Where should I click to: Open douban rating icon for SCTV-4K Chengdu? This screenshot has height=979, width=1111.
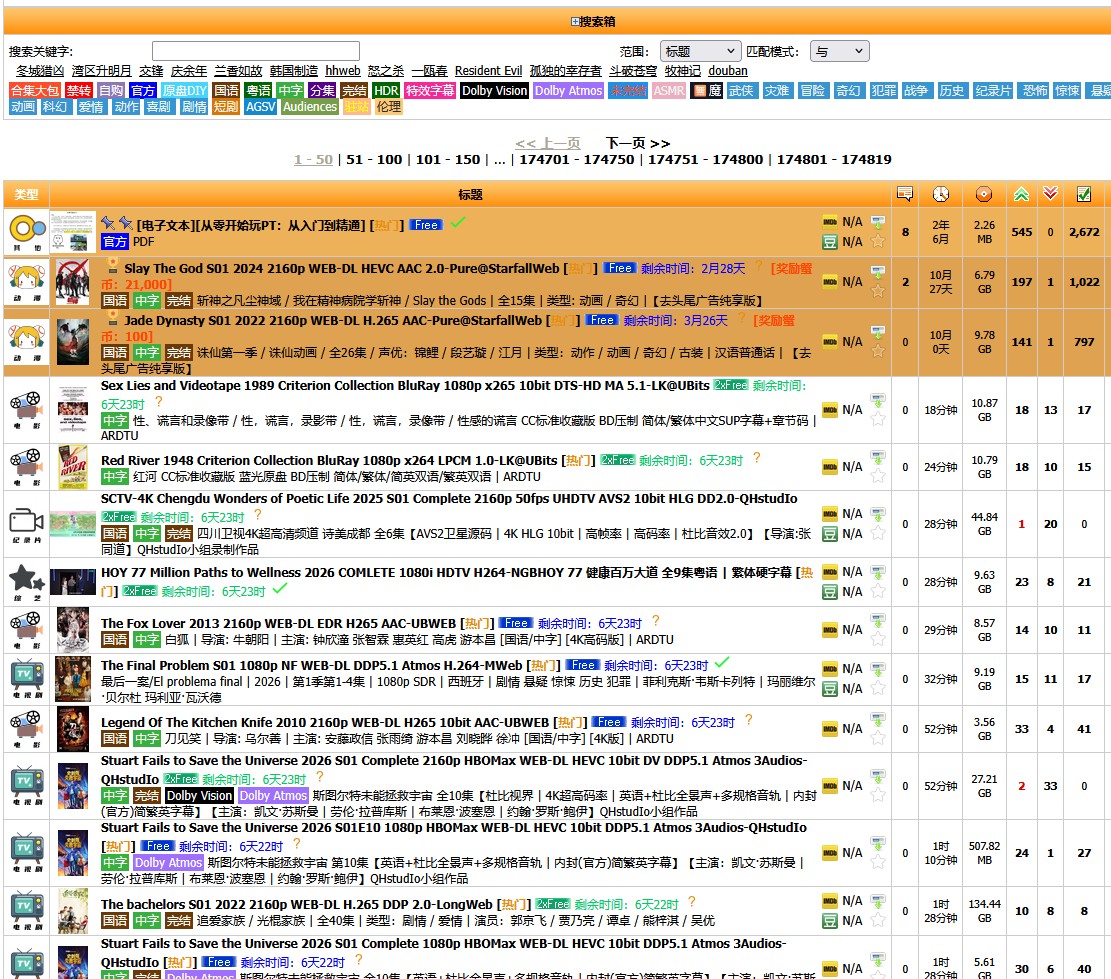click(830, 534)
